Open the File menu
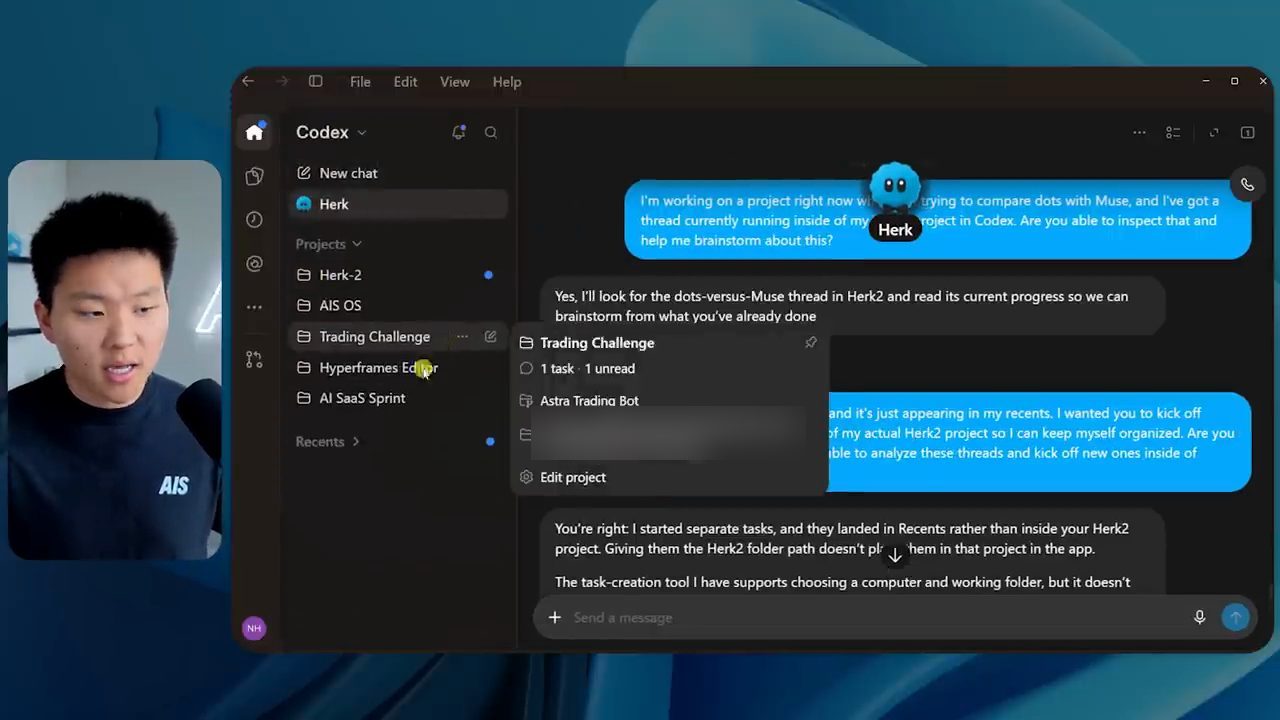This screenshot has height=720, width=1280. 360,82
